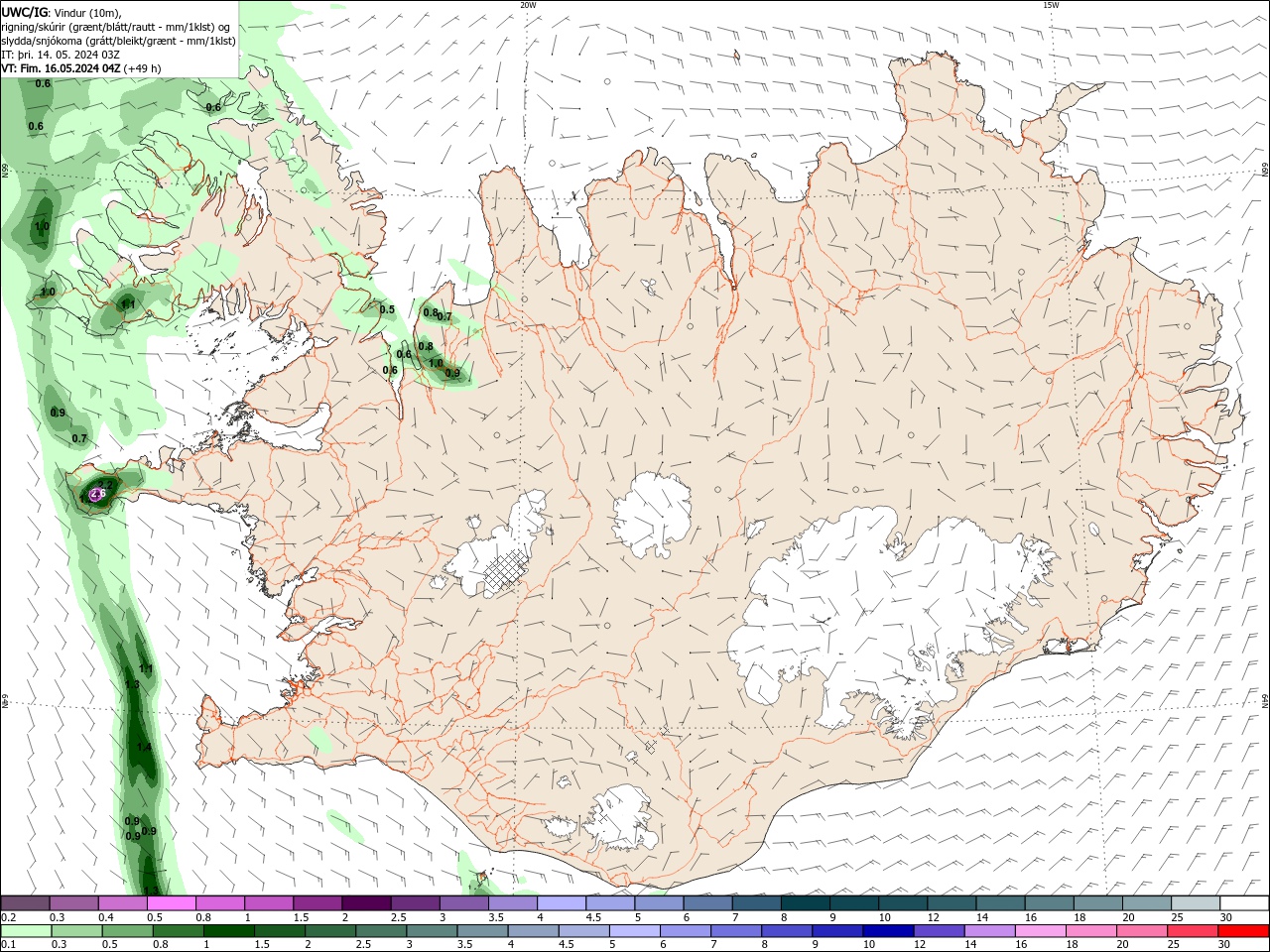
Task: Click the 'IT: þri. 14. 05. 2024 03Z' line
Action: [63, 55]
